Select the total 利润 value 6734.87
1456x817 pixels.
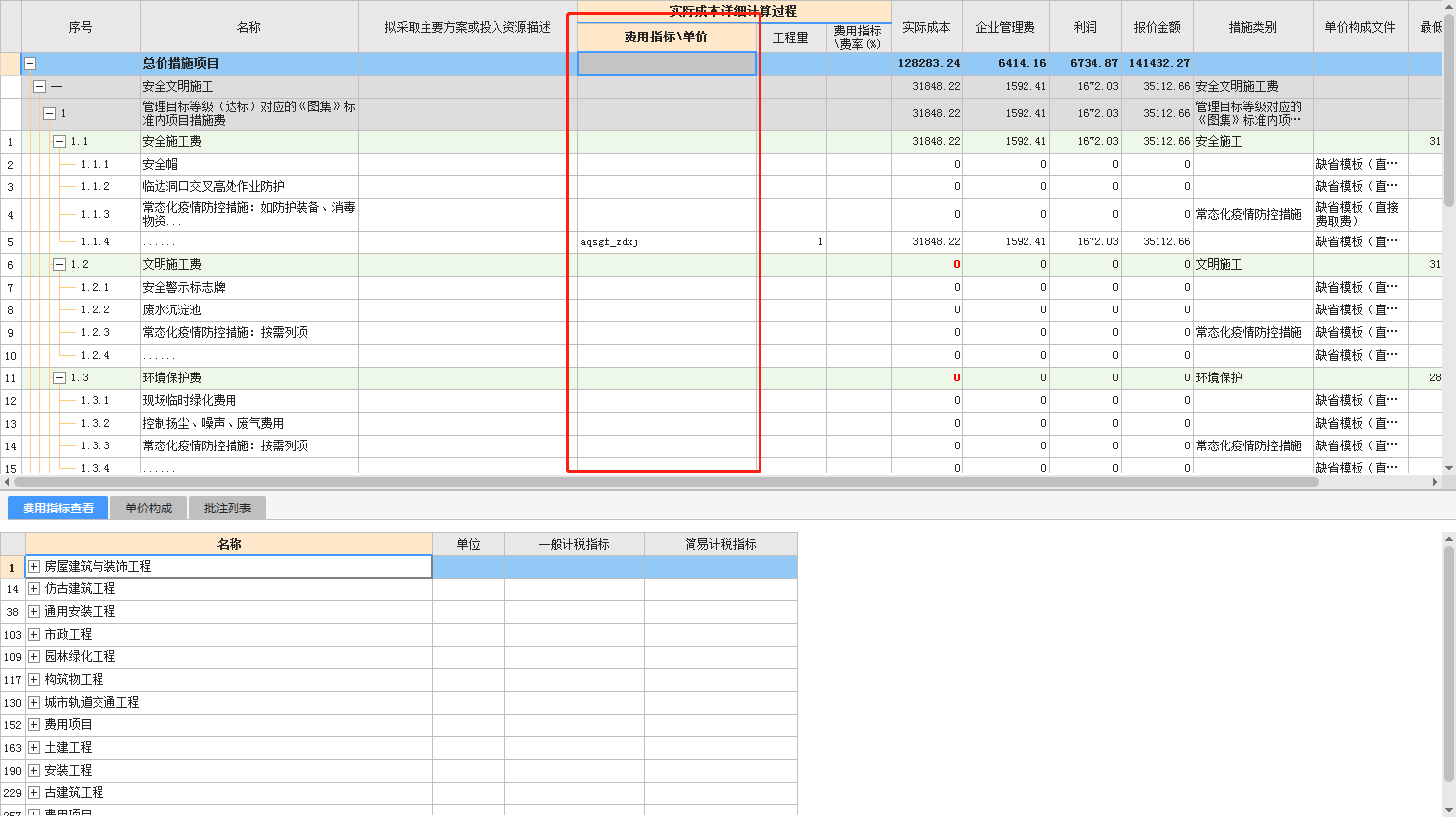click(1086, 63)
